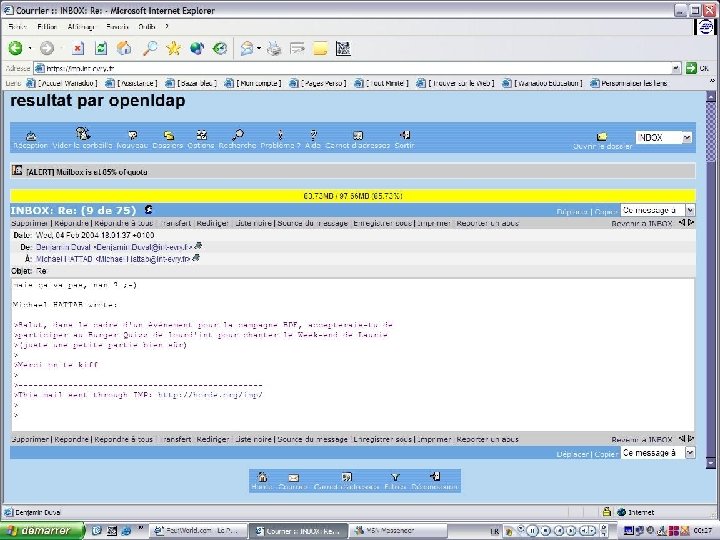Click bottom Liste noire link
The image size is (720, 540).
(253, 439)
